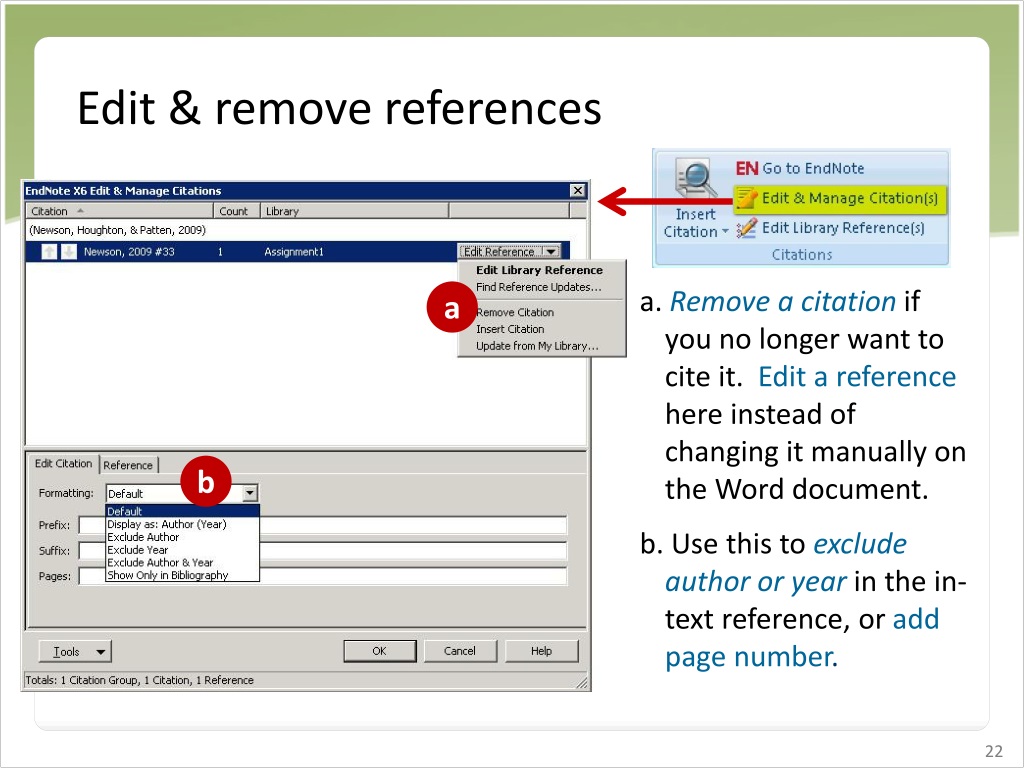Expand the Insert Citation ribbon dropdown arrow
Viewport: 1024px width, 768px height.
click(725, 232)
